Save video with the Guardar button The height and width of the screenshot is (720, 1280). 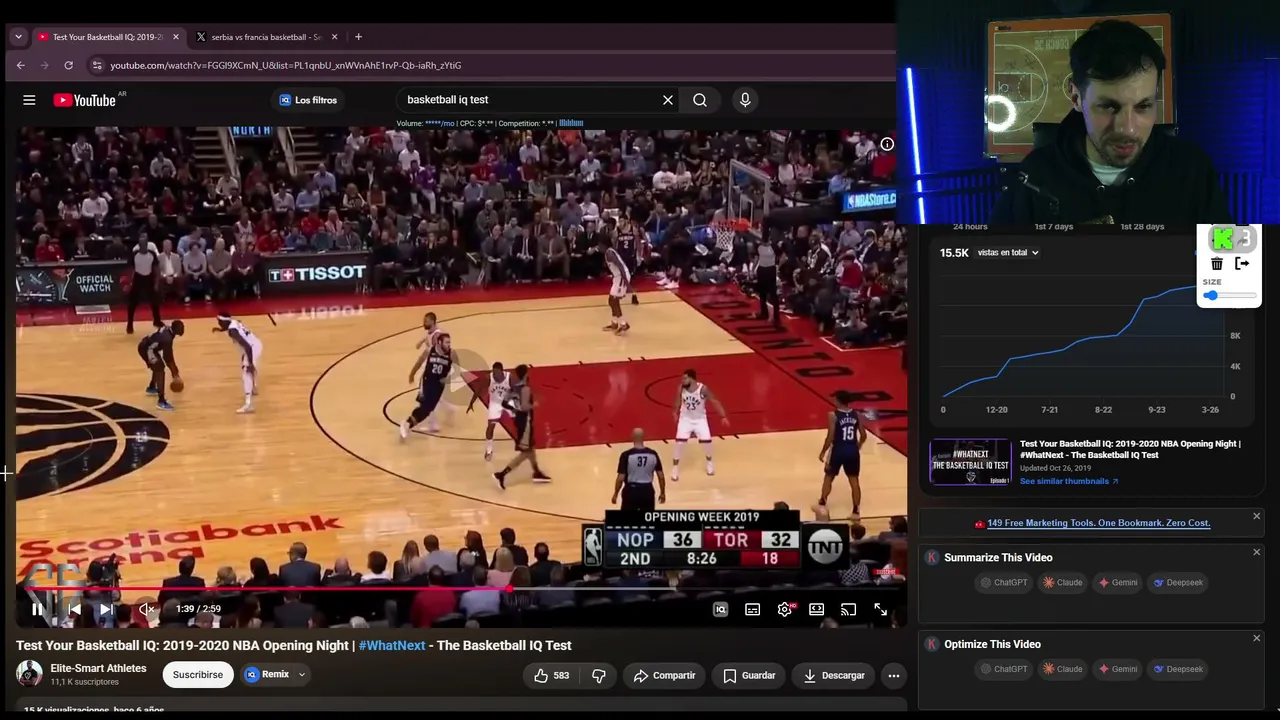pos(750,676)
